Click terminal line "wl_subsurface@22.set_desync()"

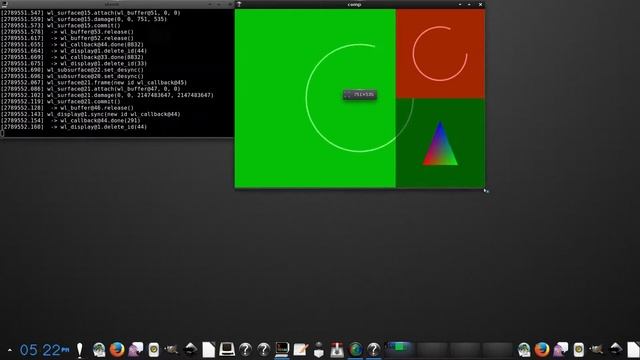coord(95,70)
